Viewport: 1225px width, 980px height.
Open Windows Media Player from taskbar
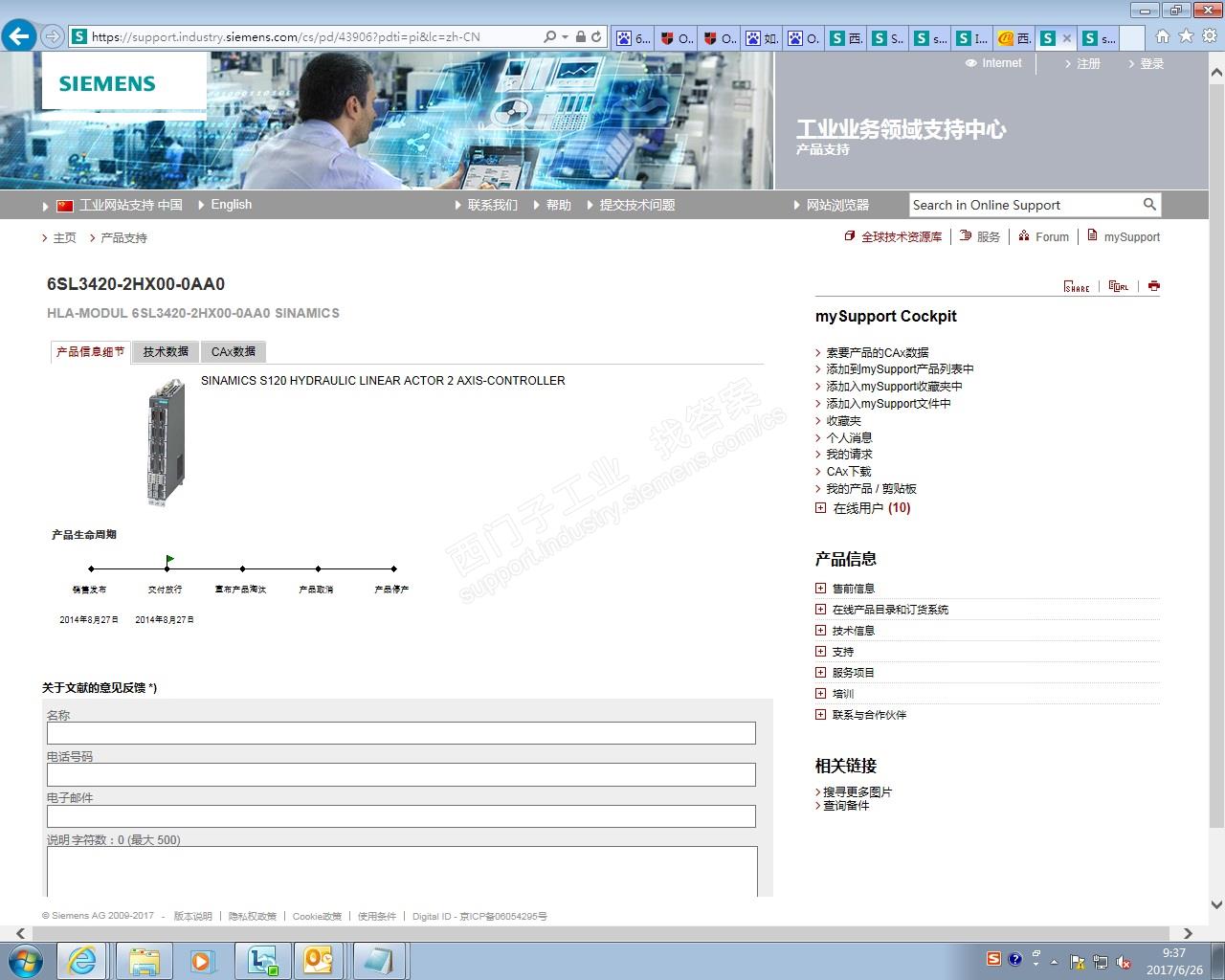[x=202, y=960]
